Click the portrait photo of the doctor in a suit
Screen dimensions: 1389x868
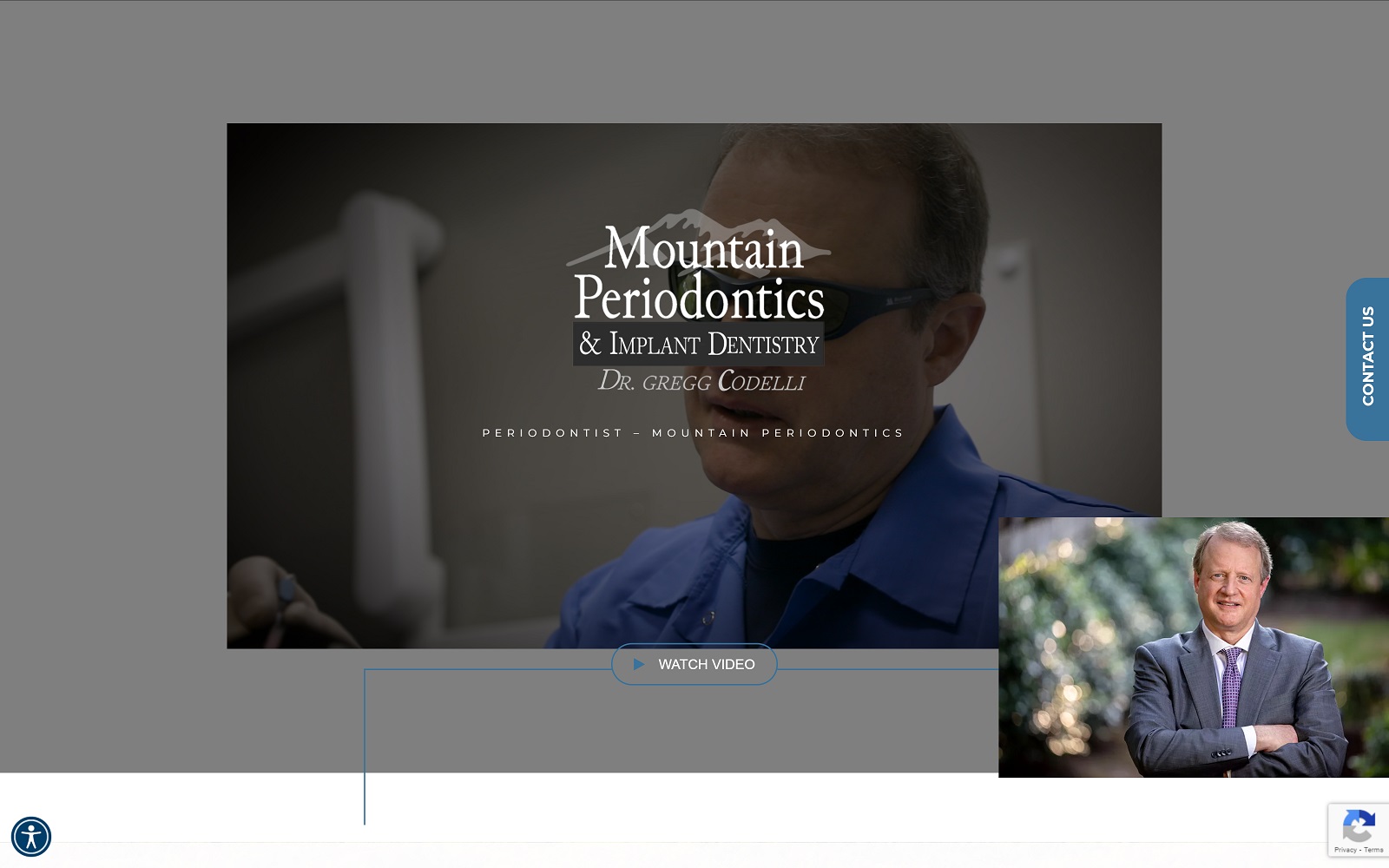[x=1194, y=648]
